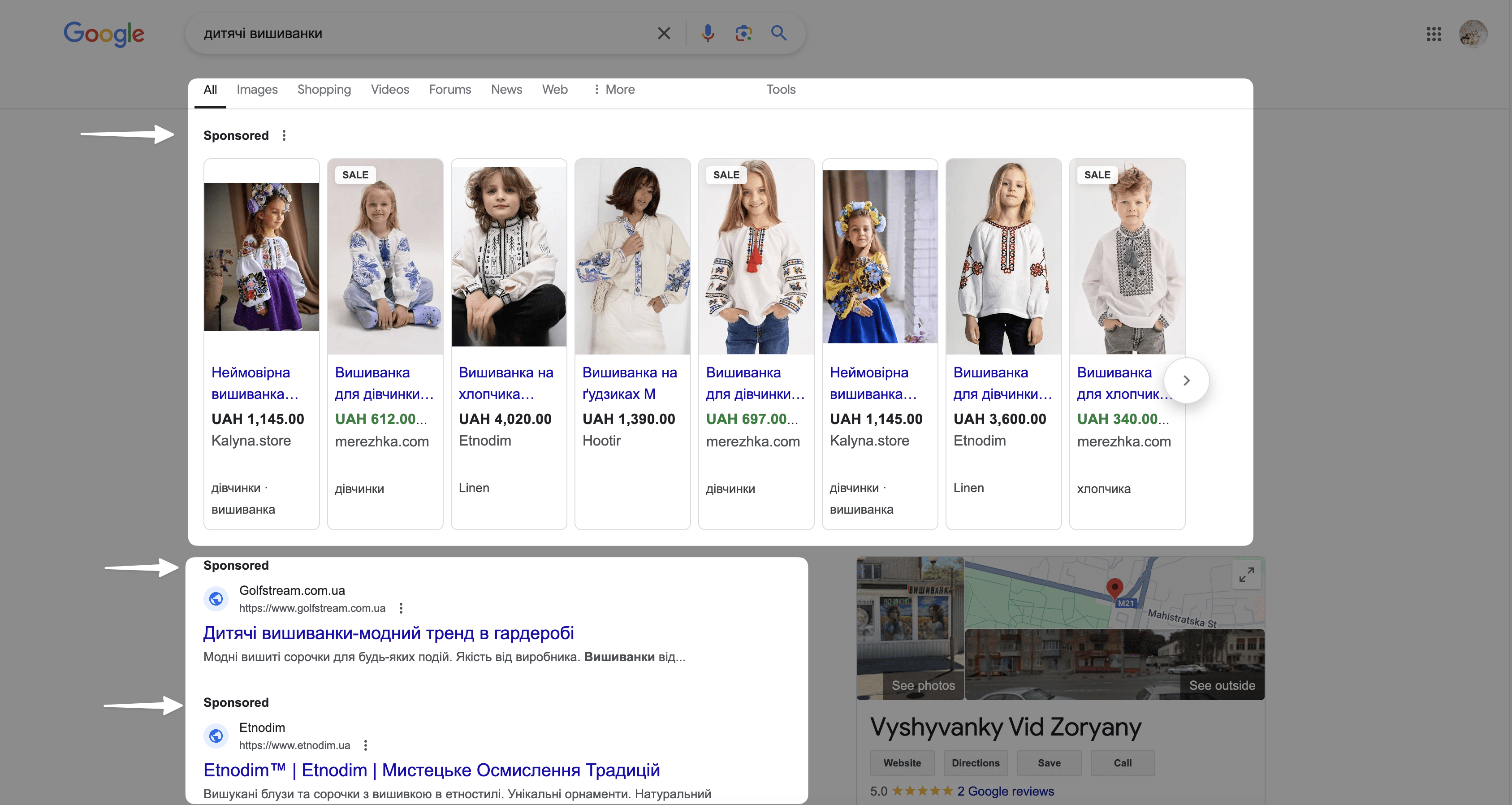Open Дитячі вишиванки-модний тренд ad headline
Screen dimensions: 1512x805
pyautogui.click(x=389, y=633)
